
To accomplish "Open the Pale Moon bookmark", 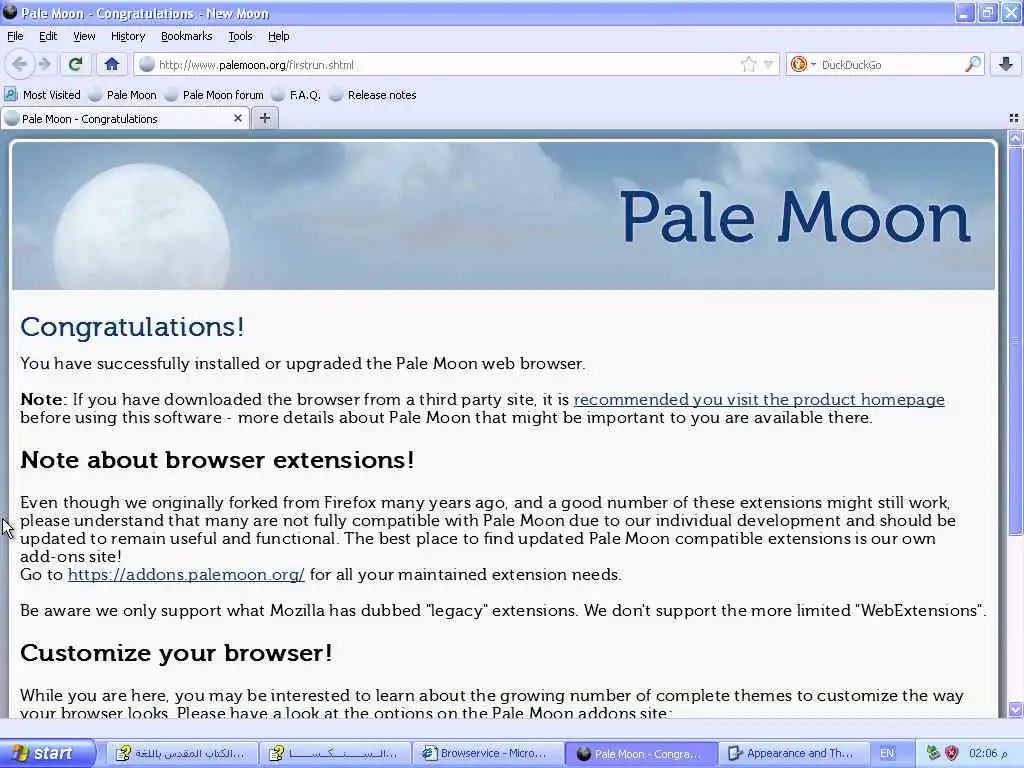I will click(123, 95).
